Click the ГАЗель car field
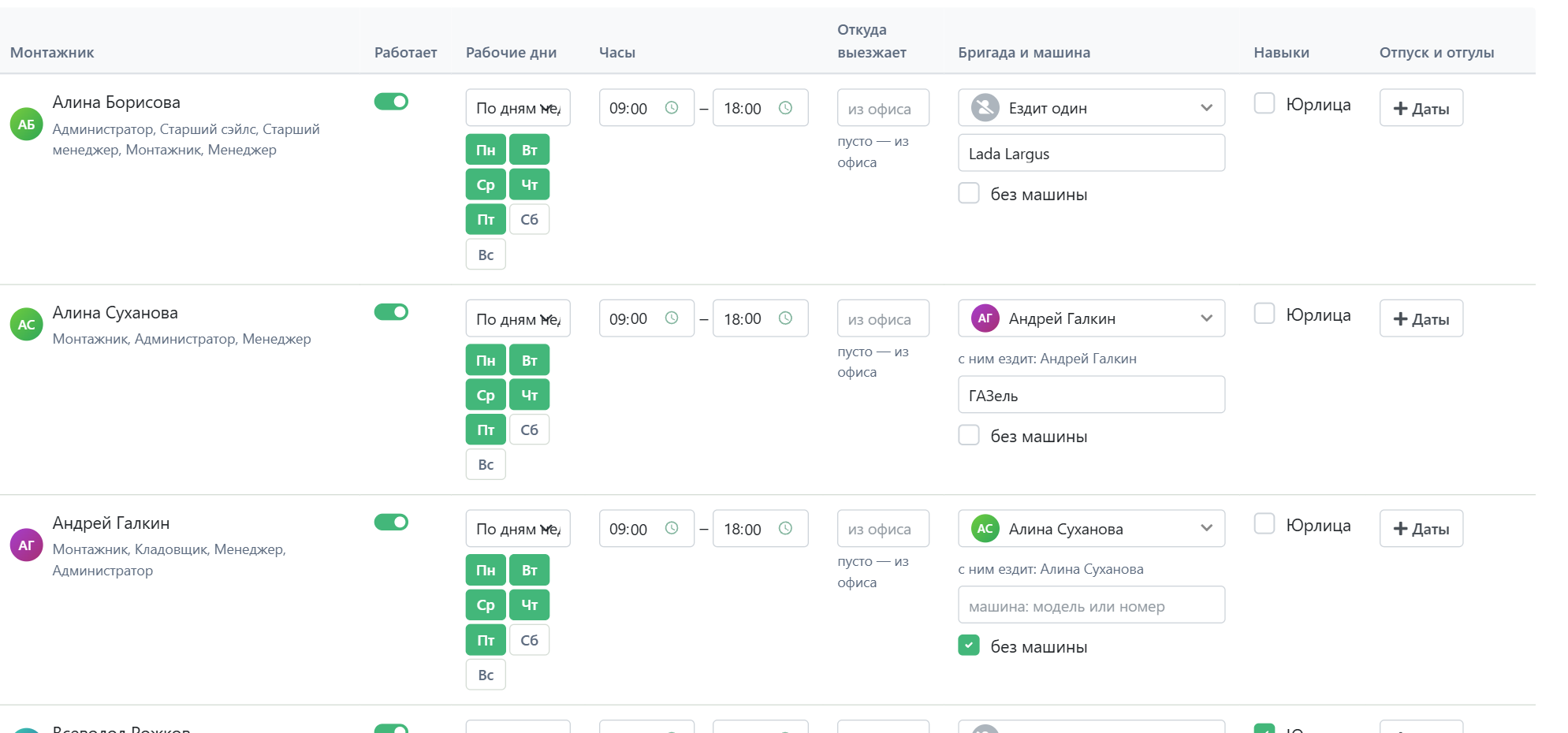 tap(1092, 395)
